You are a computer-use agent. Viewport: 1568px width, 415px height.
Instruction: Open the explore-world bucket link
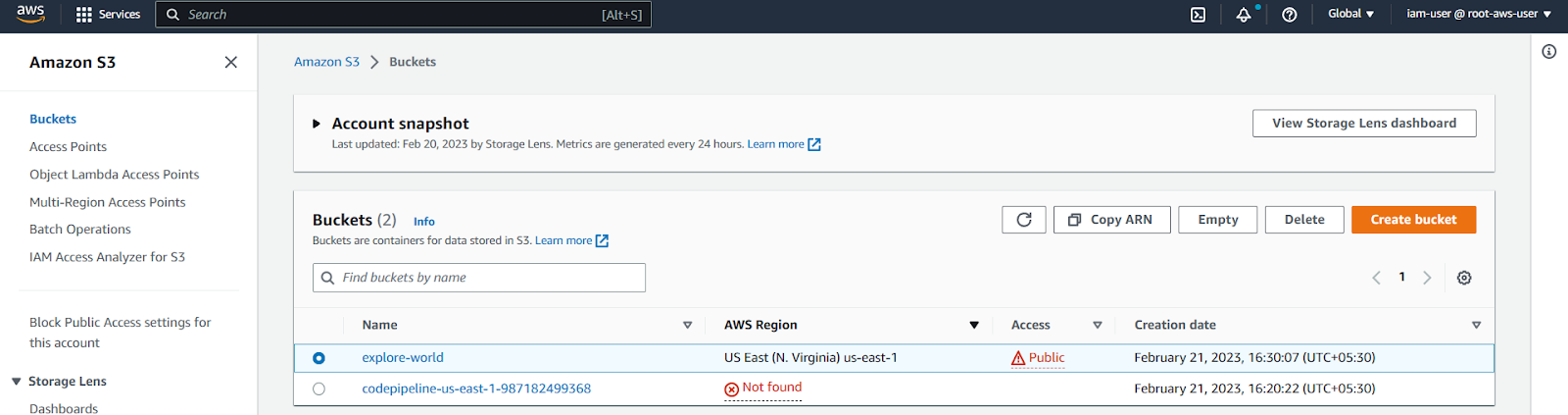tap(403, 358)
